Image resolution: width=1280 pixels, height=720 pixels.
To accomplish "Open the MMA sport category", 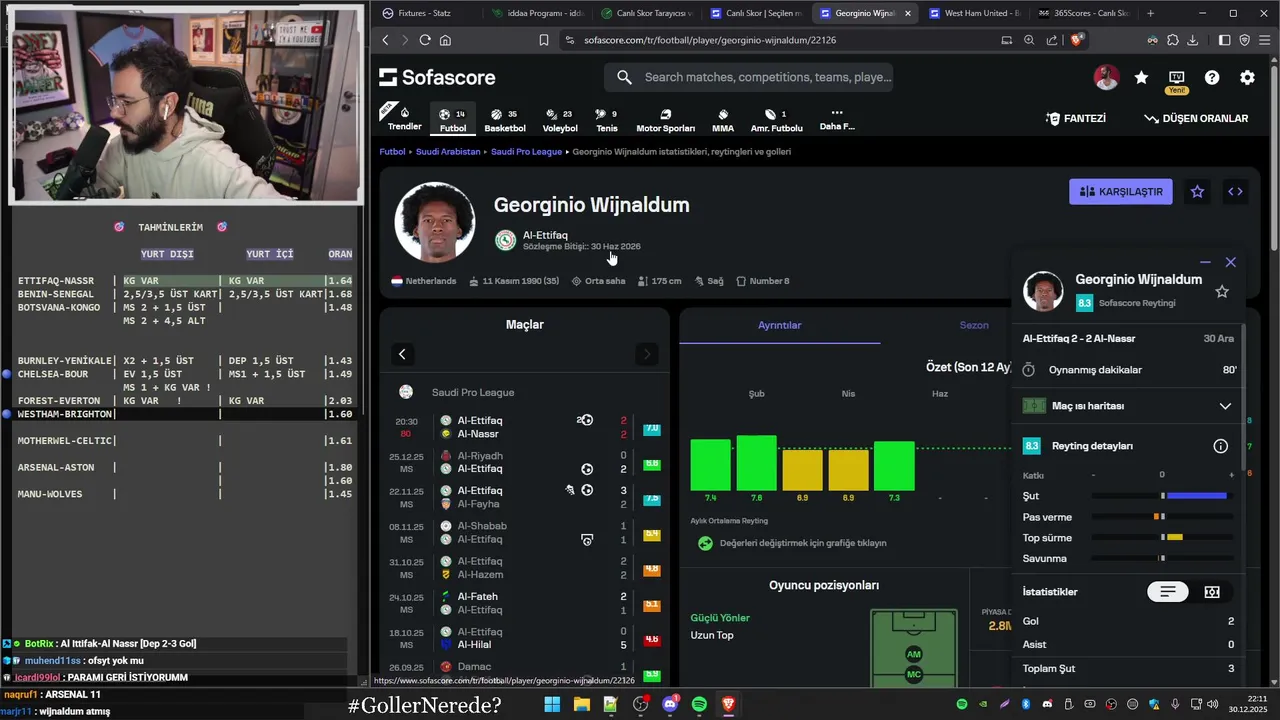I will 723,119.
